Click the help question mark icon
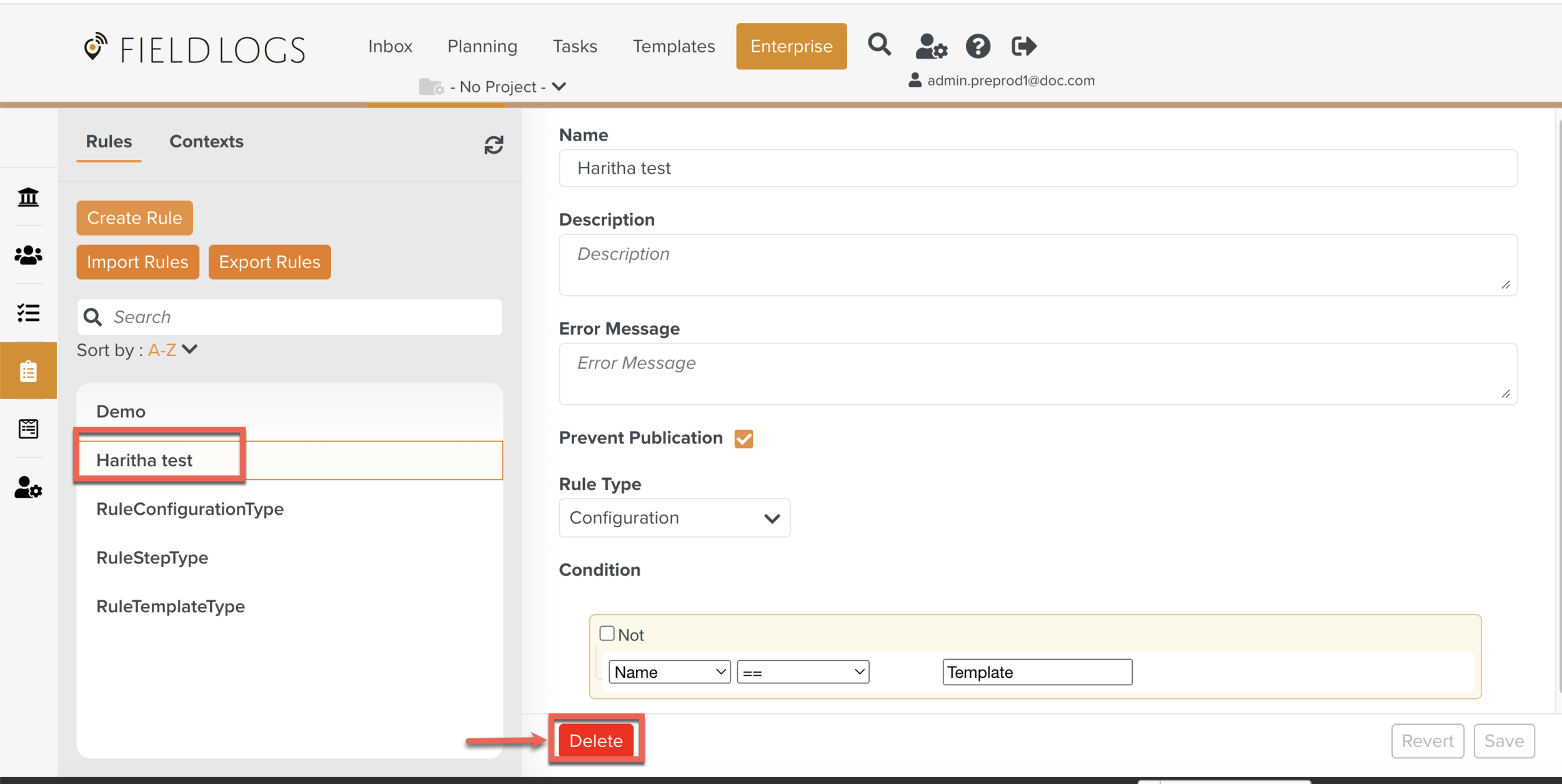The image size is (1562, 784). pyautogui.click(x=978, y=46)
